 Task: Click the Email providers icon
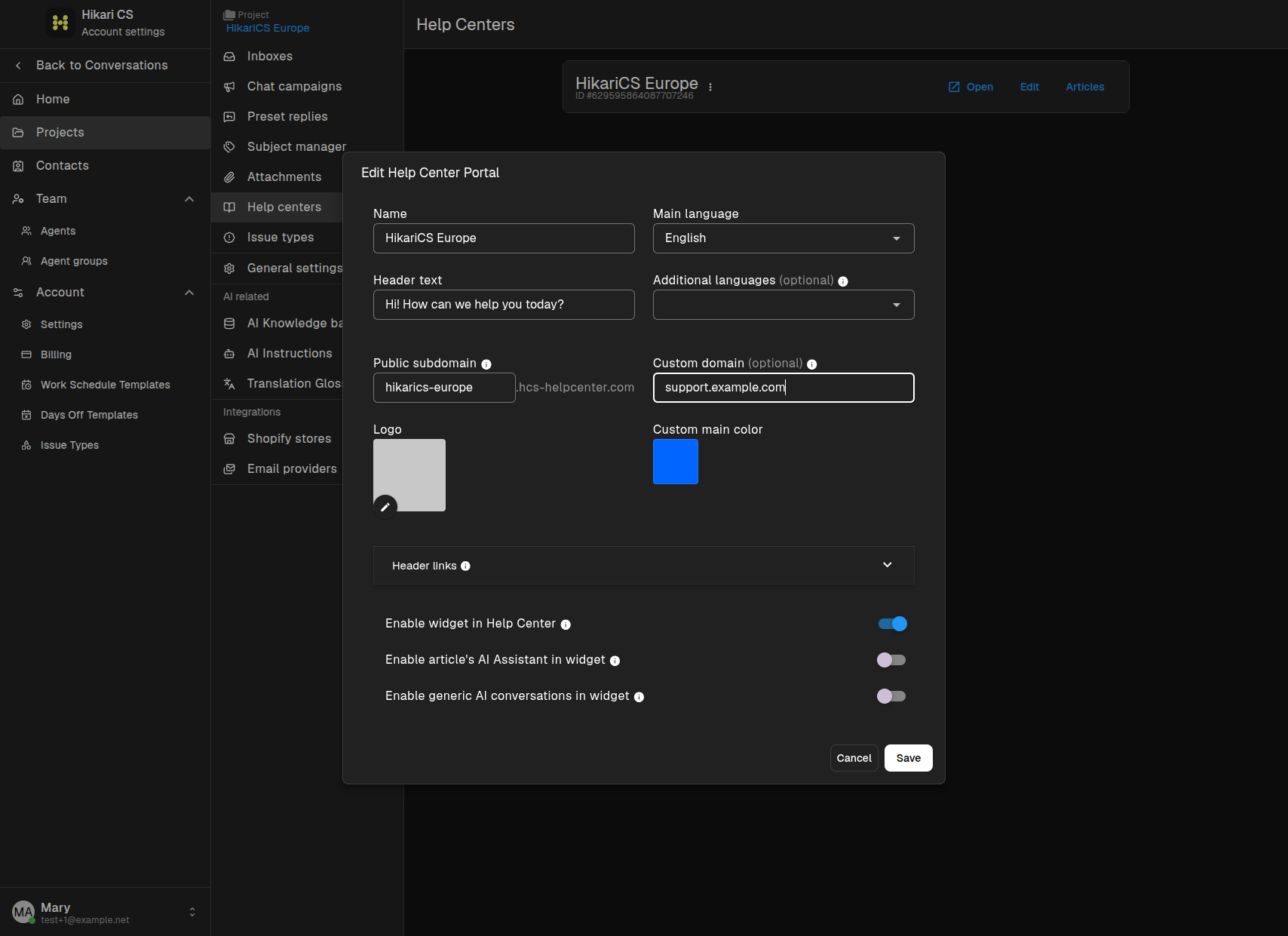pyautogui.click(x=229, y=469)
